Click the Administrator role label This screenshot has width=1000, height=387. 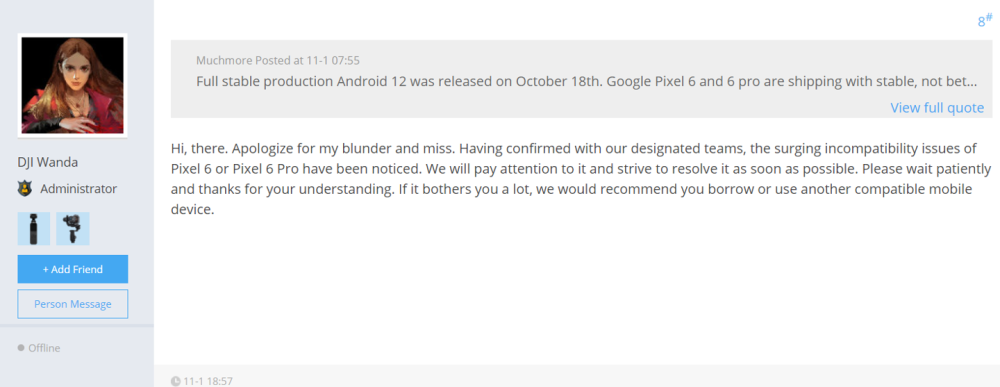[x=78, y=189]
